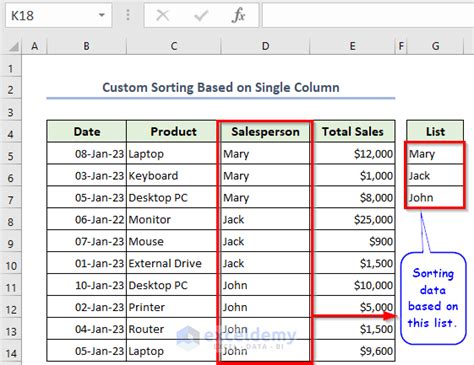Click the date cell '06-Jan-22'
This screenshot has width=474, height=365.
pyautogui.click(x=87, y=219)
